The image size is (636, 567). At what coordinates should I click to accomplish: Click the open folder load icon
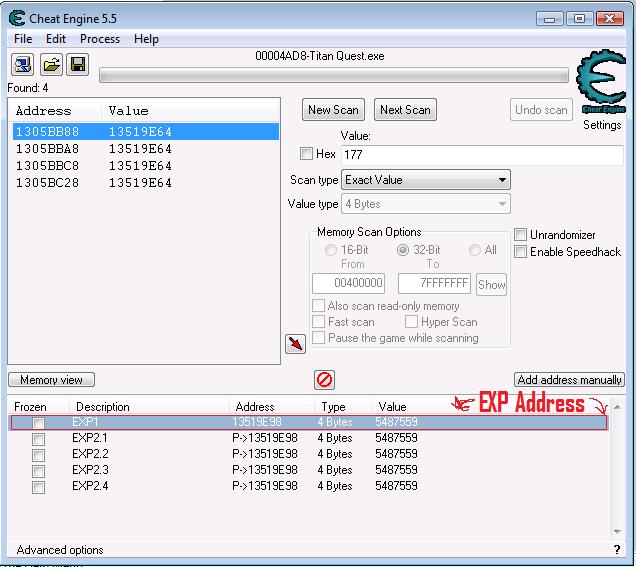51,64
